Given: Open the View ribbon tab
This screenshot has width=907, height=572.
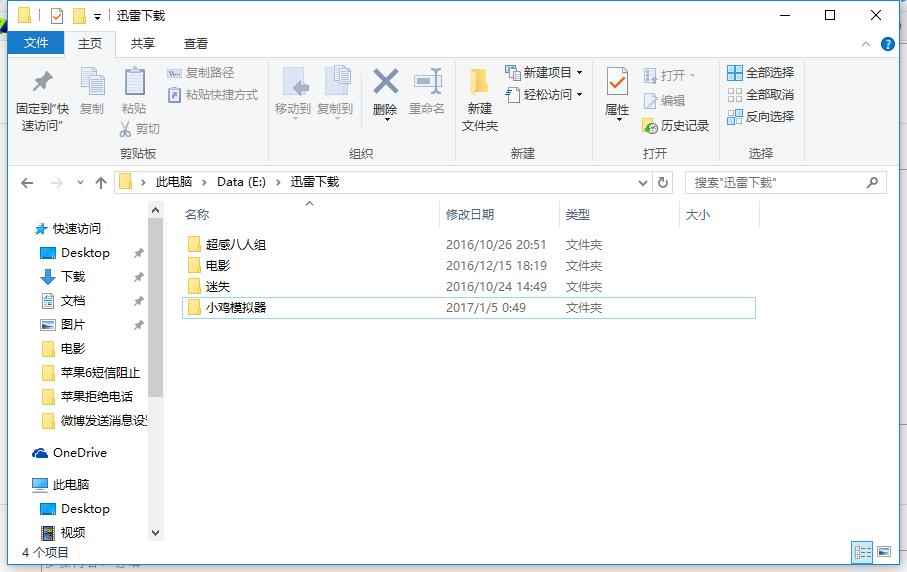Looking at the screenshot, I should click(196, 43).
